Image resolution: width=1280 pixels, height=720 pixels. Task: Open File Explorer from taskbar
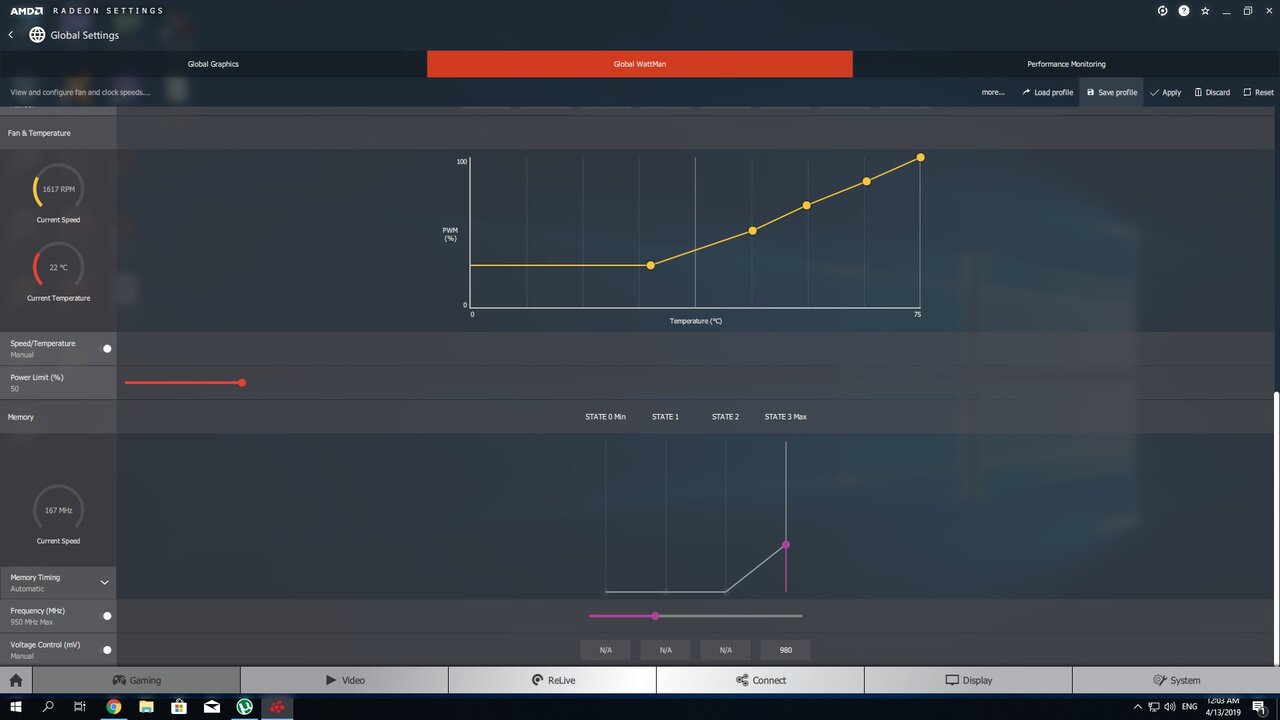[x=146, y=707]
